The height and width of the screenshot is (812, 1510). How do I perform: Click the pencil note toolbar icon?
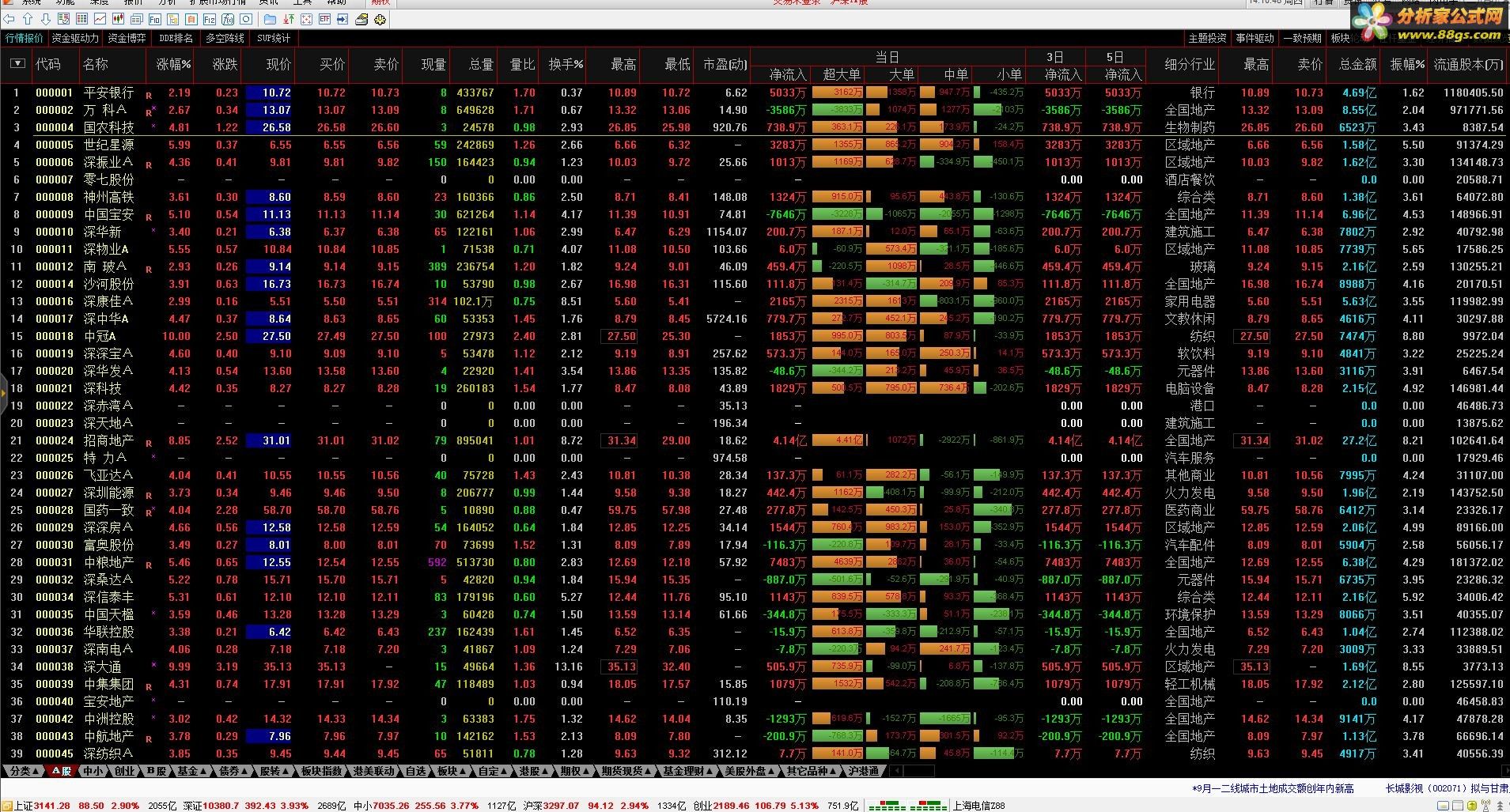tap(361, 19)
